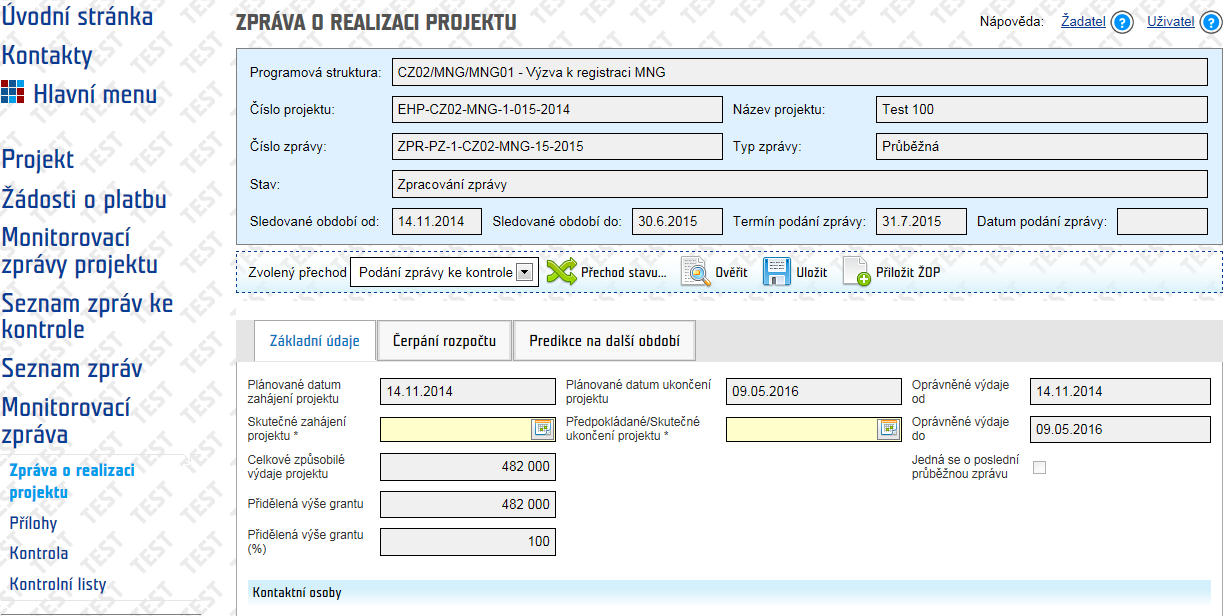Click the Uživatel help link
The width and height of the screenshot is (1228, 616).
1171,21
